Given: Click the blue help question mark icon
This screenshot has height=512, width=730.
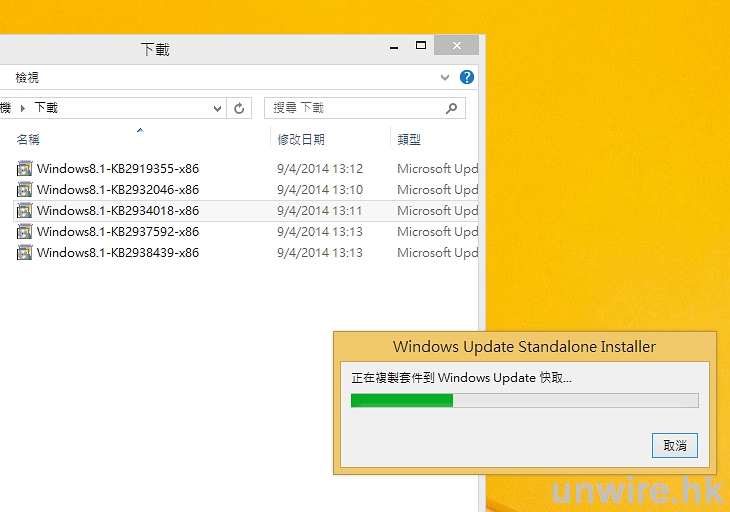Looking at the screenshot, I should pos(466,77).
